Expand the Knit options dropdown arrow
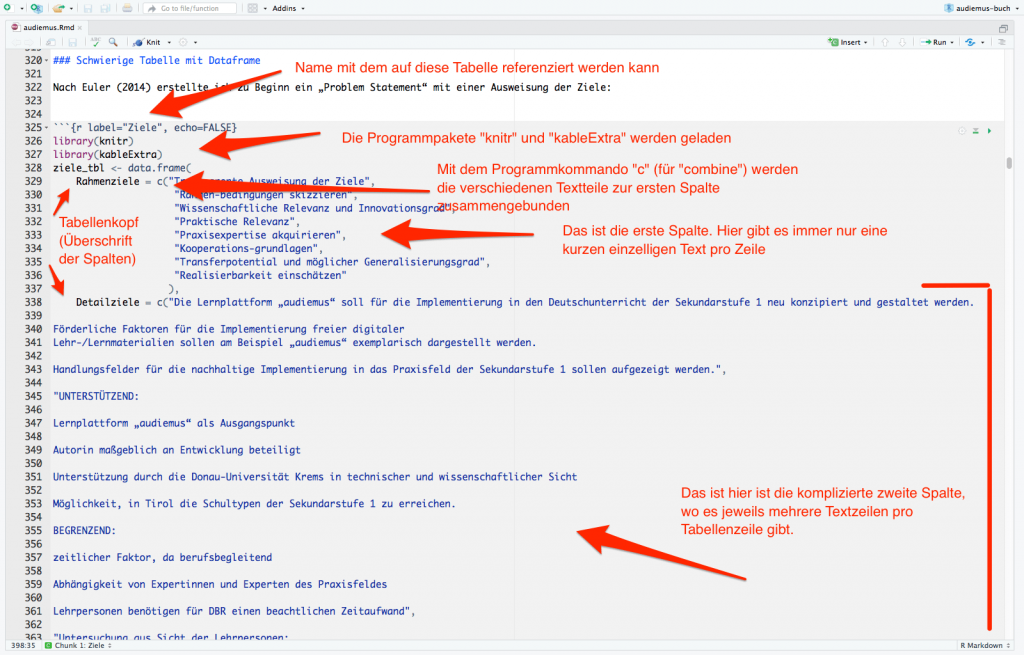The width and height of the screenshot is (1024, 655). (169, 42)
